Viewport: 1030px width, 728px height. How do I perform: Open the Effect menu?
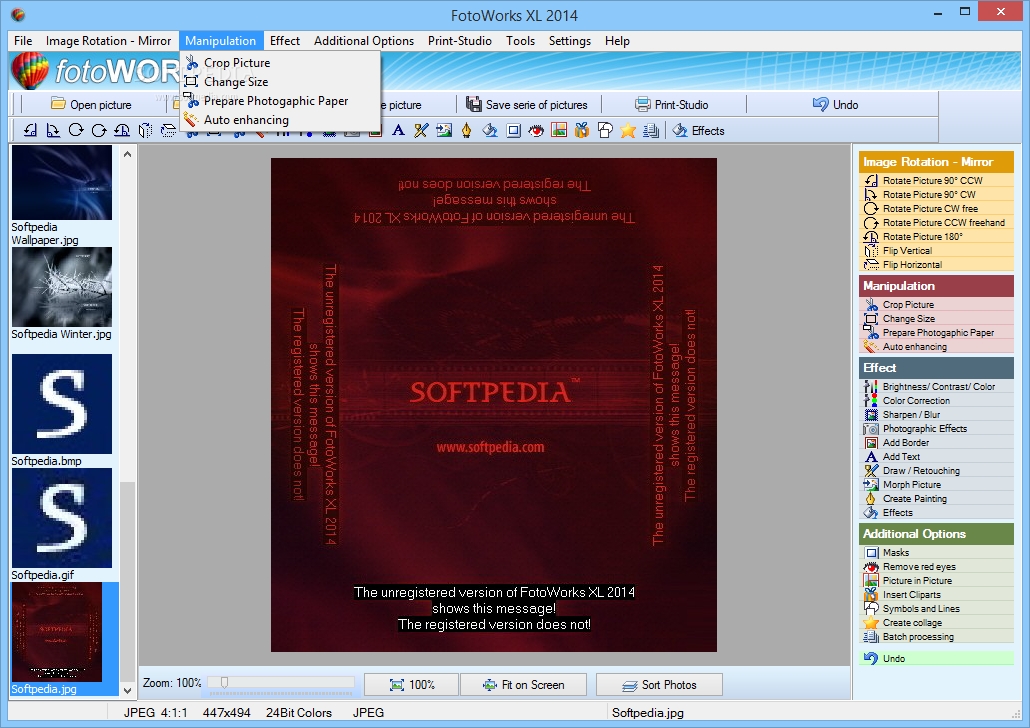(x=285, y=41)
